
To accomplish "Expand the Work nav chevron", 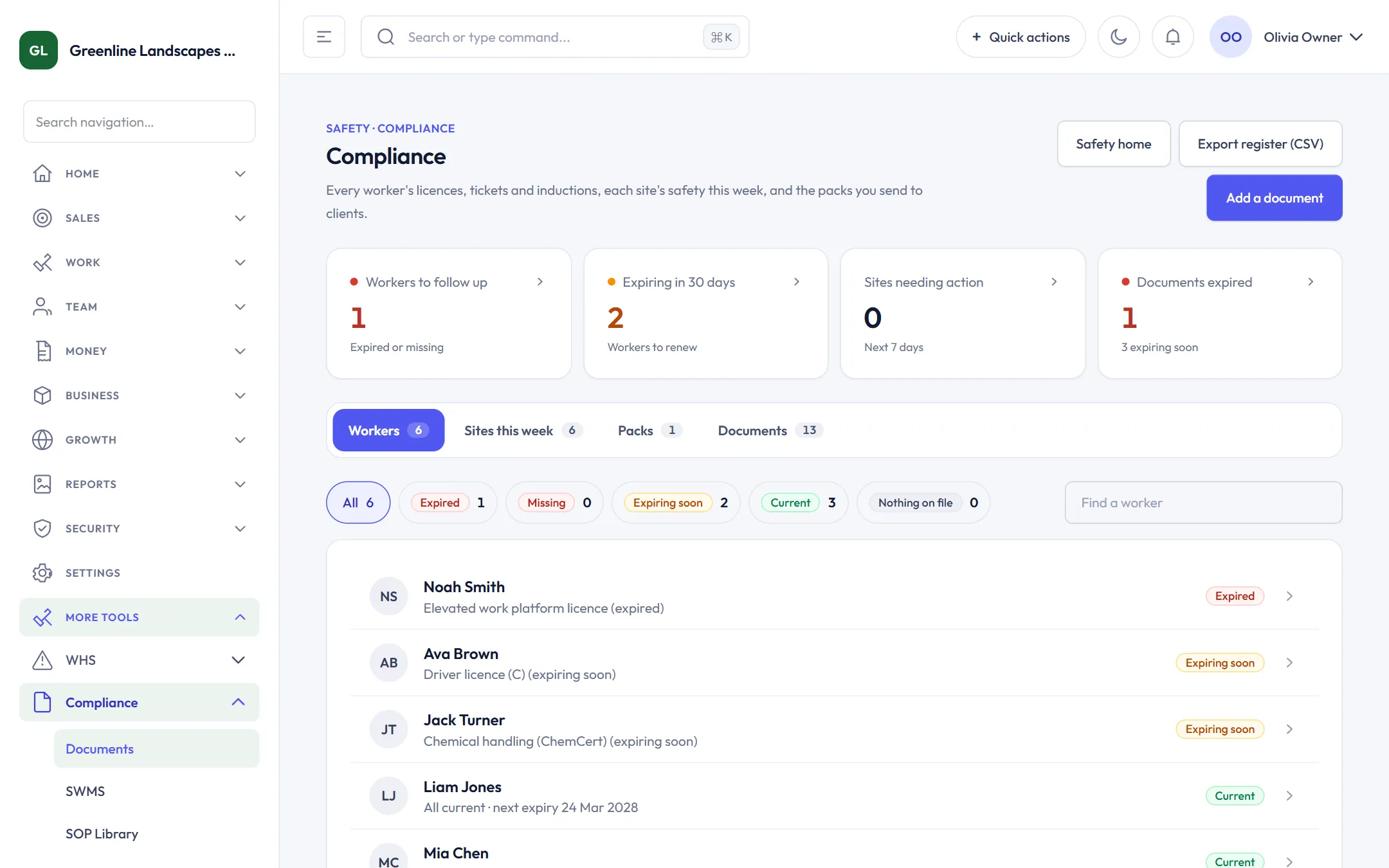I will point(240,262).
